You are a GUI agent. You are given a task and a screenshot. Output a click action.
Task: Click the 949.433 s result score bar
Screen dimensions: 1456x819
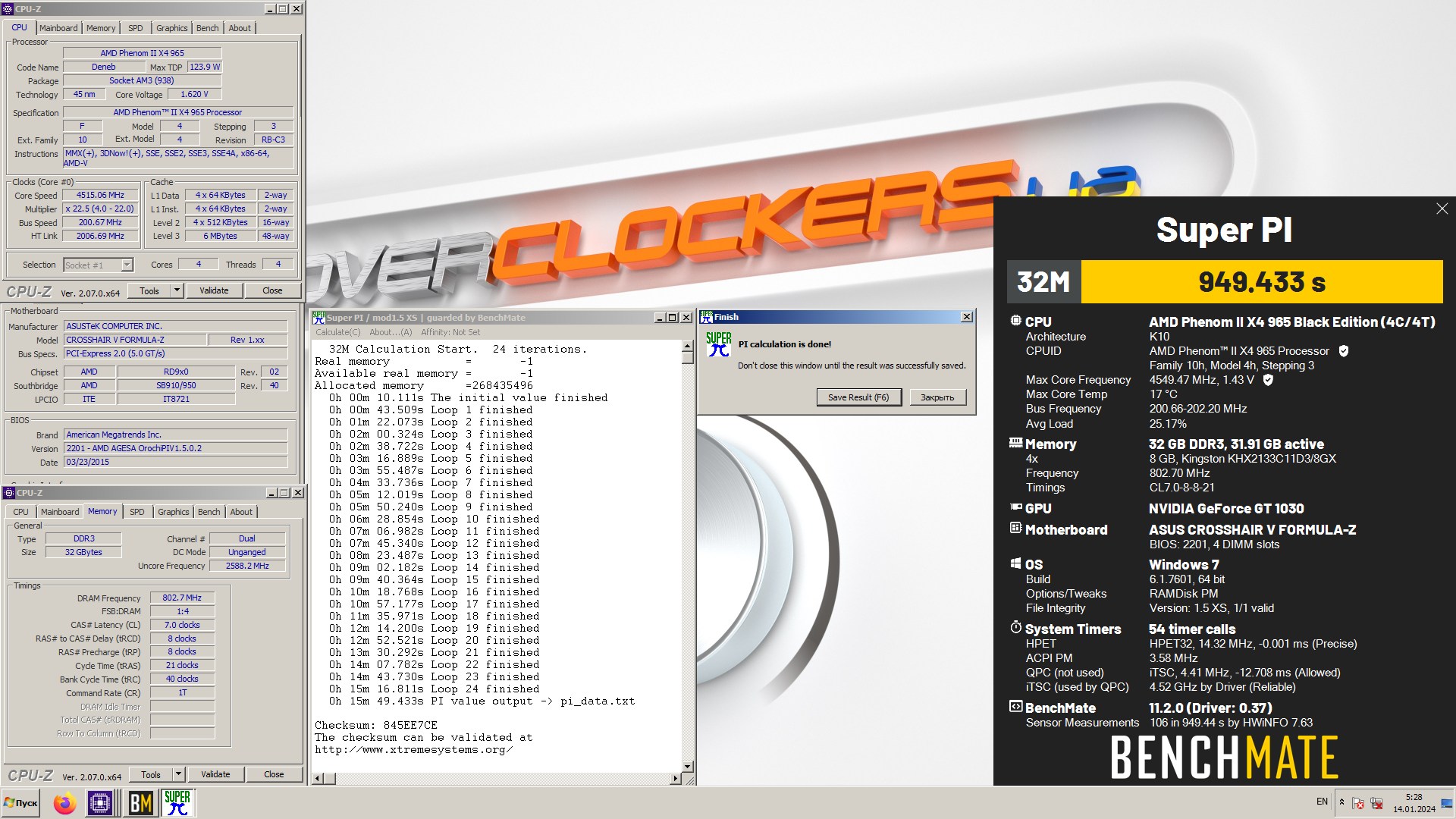pyautogui.click(x=1262, y=282)
